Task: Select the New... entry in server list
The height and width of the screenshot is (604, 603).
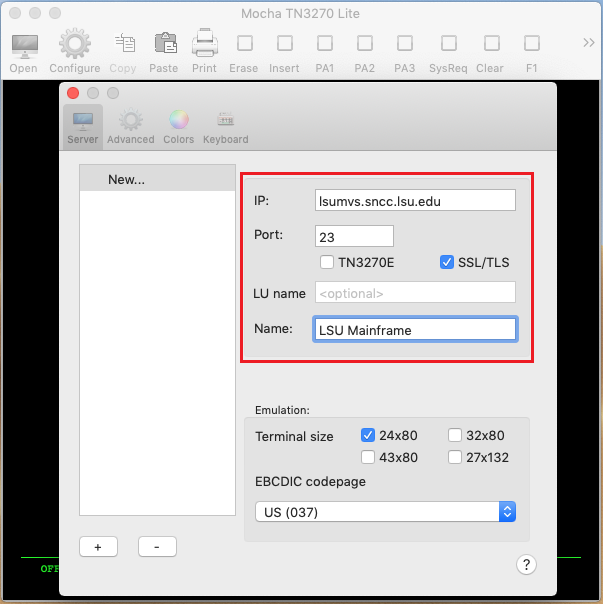Action: click(x=157, y=179)
